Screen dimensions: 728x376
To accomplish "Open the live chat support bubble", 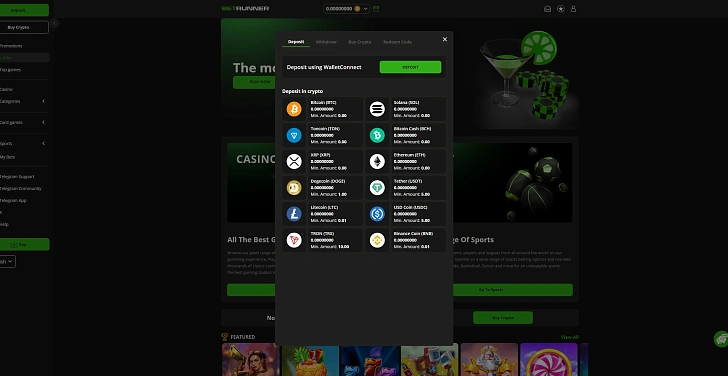I will click(721, 339).
